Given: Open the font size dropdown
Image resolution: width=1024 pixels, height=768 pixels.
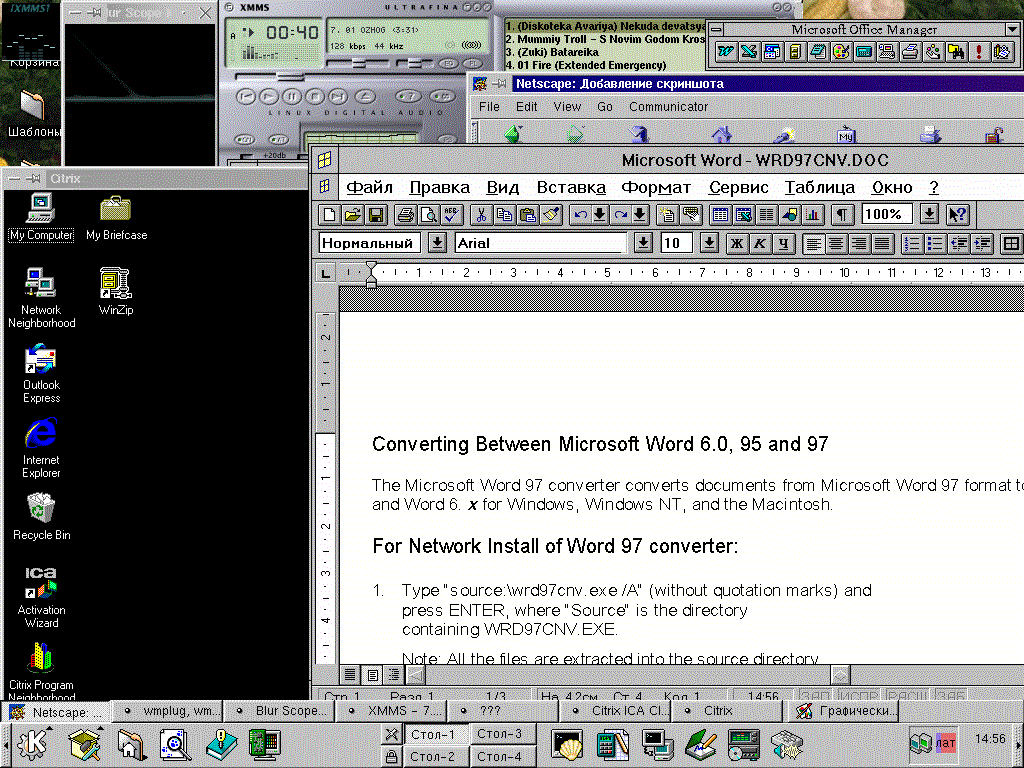Looking at the screenshot, I should point(709,244).
